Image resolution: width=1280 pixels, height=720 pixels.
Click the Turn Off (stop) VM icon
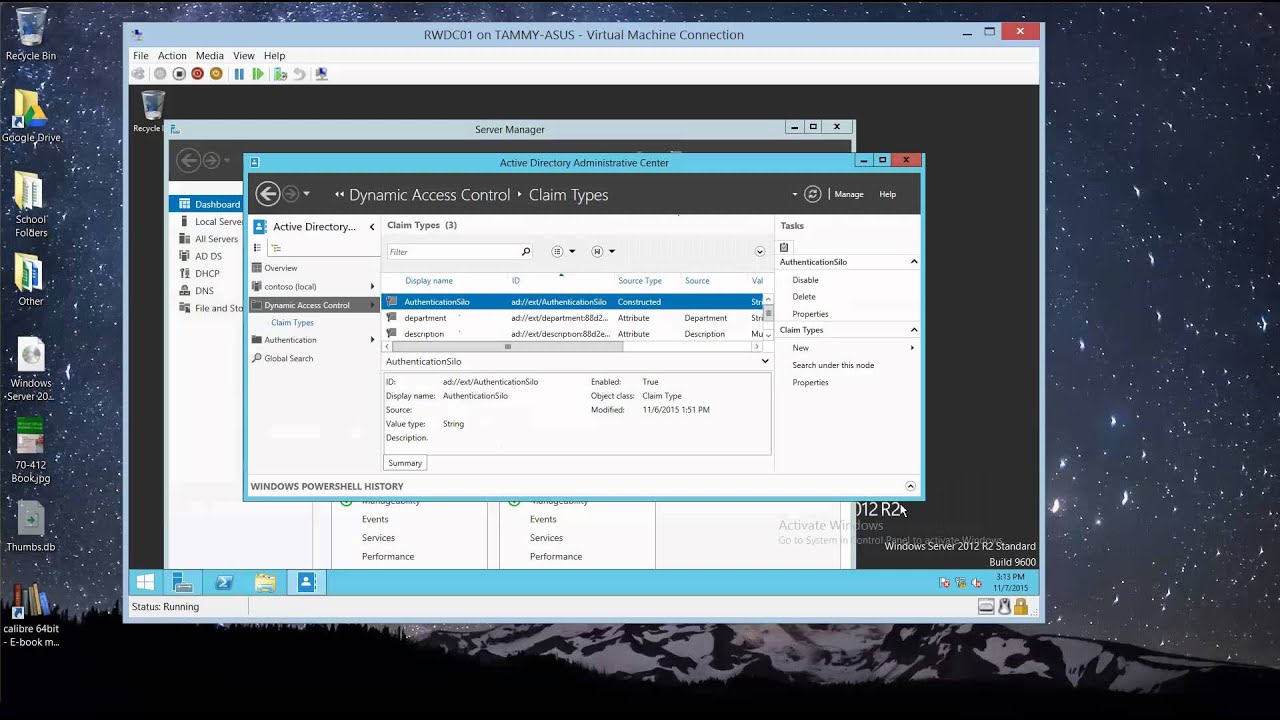click(179, 74)
